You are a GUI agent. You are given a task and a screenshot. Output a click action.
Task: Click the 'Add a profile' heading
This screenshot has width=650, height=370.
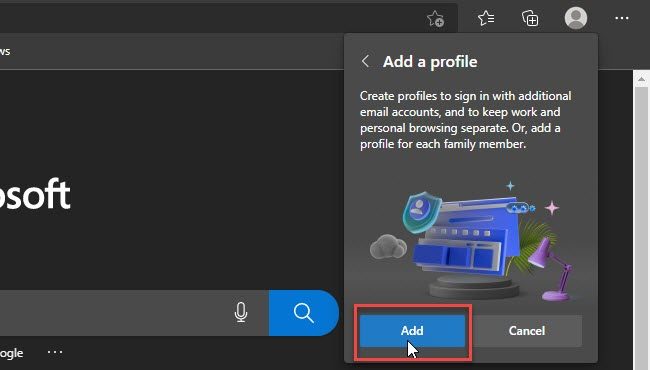tap(430, 62)
